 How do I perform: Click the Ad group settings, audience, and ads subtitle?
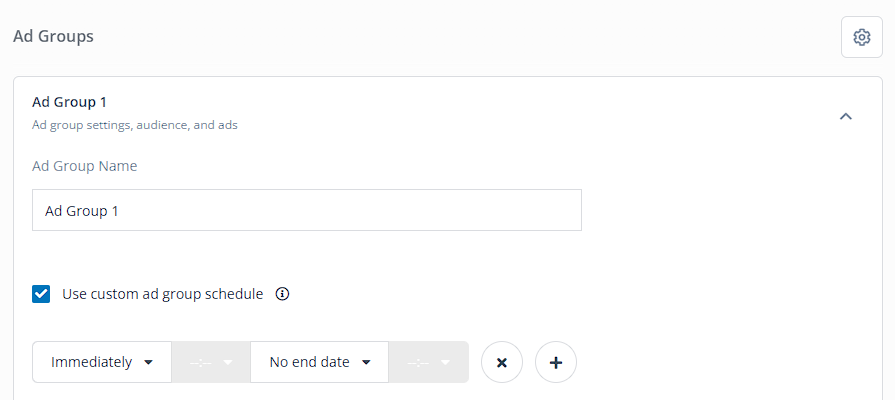(135, 124)
